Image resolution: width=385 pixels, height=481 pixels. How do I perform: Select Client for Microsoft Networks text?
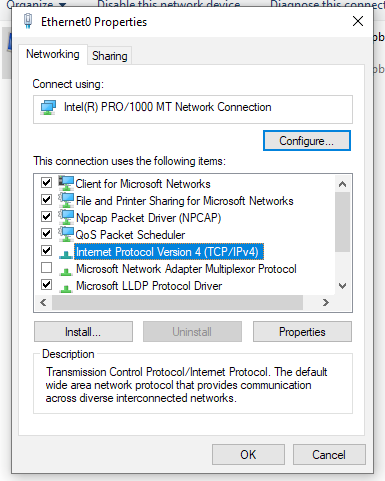143,184
